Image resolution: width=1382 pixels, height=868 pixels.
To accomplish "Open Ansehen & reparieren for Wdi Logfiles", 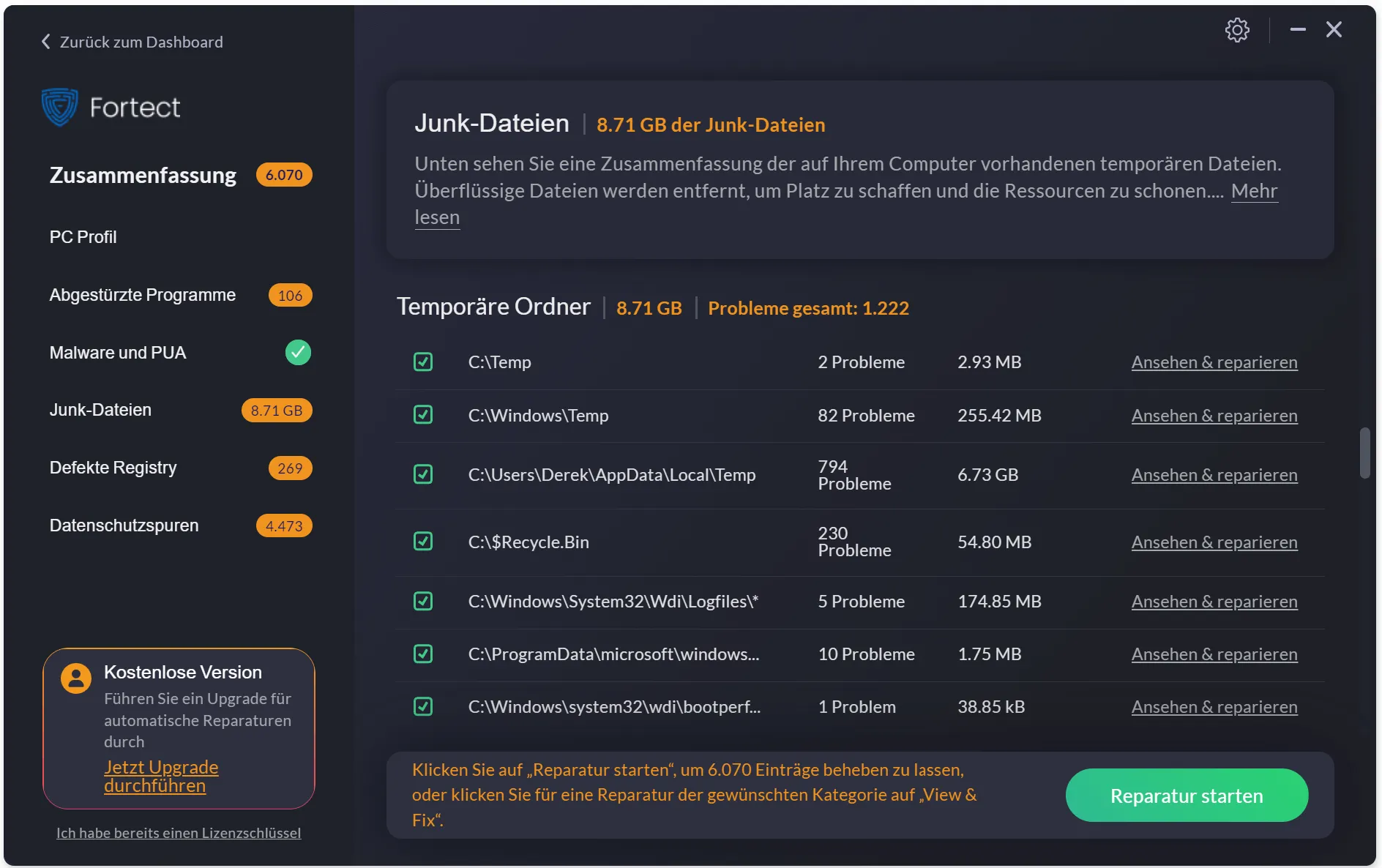I will coord(1214,602).
